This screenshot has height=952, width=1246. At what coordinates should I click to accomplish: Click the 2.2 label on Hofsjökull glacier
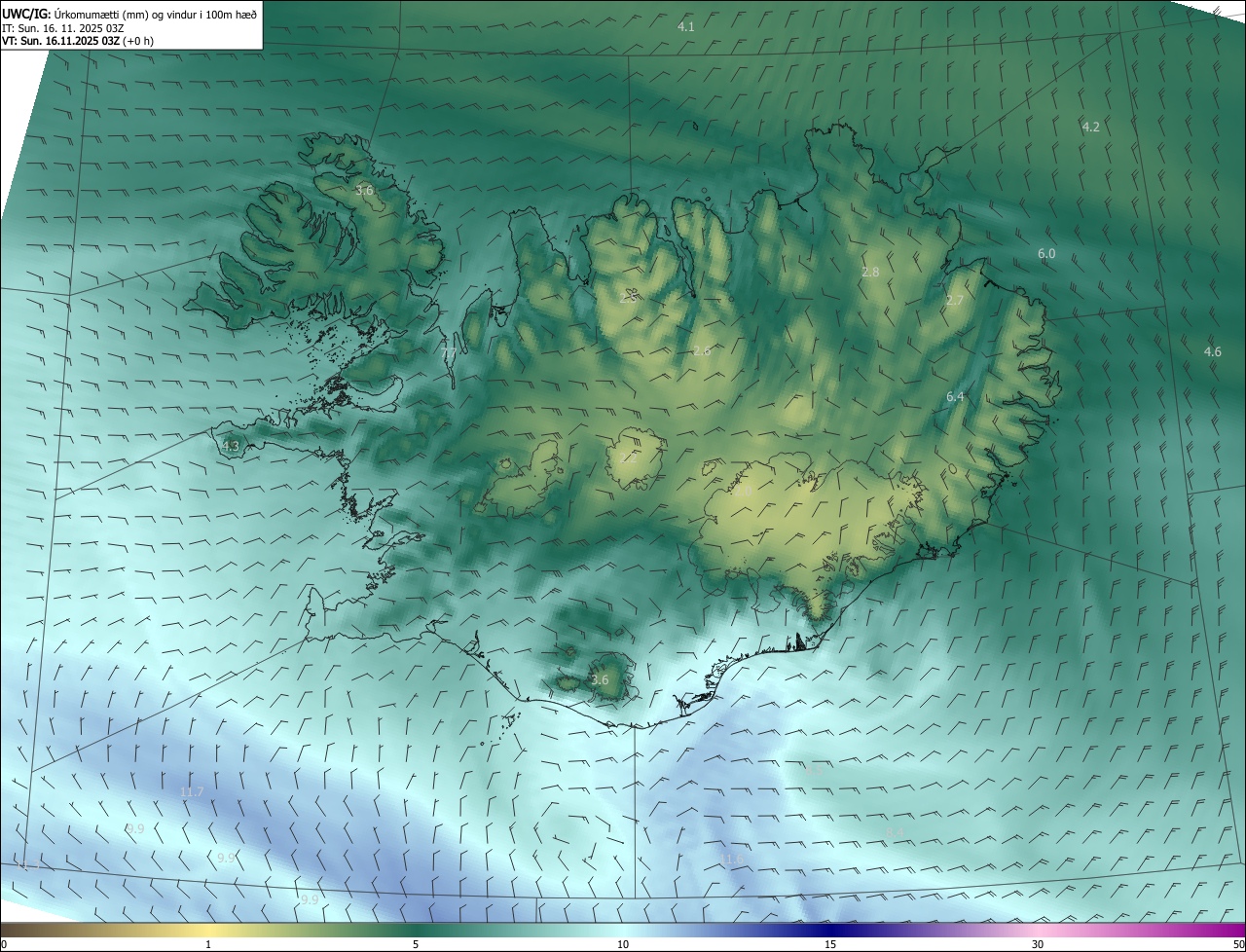[630, 457]
